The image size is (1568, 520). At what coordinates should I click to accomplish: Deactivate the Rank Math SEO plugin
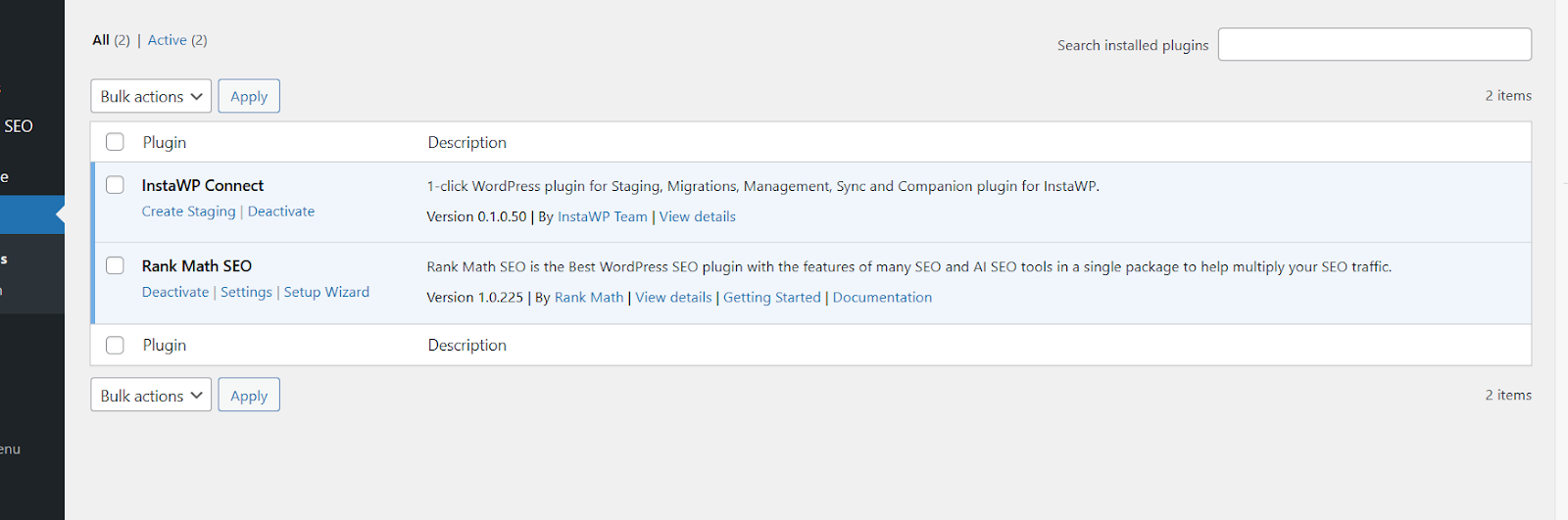175,292
